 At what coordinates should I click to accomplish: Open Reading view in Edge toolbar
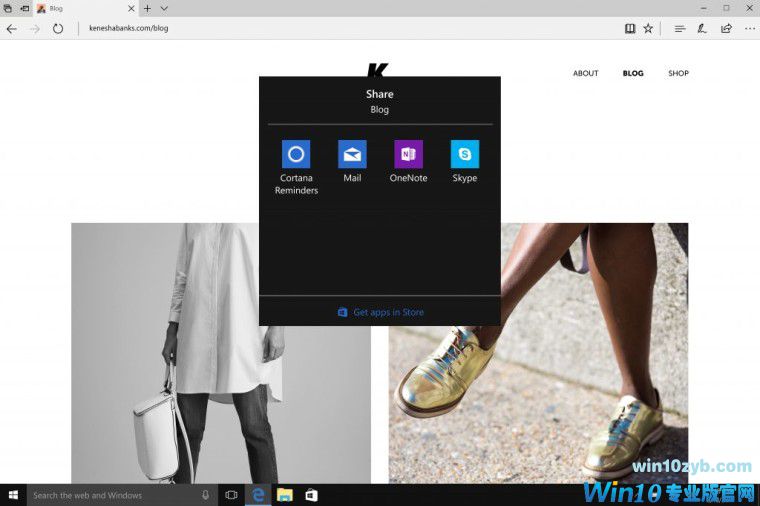(630, 29)
